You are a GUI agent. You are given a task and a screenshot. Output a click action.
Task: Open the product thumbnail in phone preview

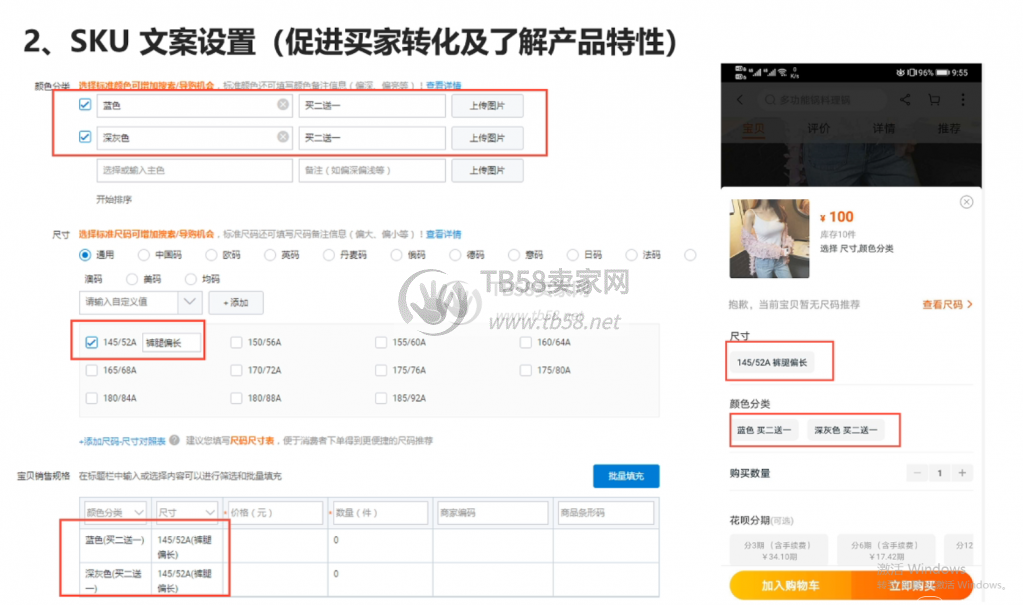point(769,239)
